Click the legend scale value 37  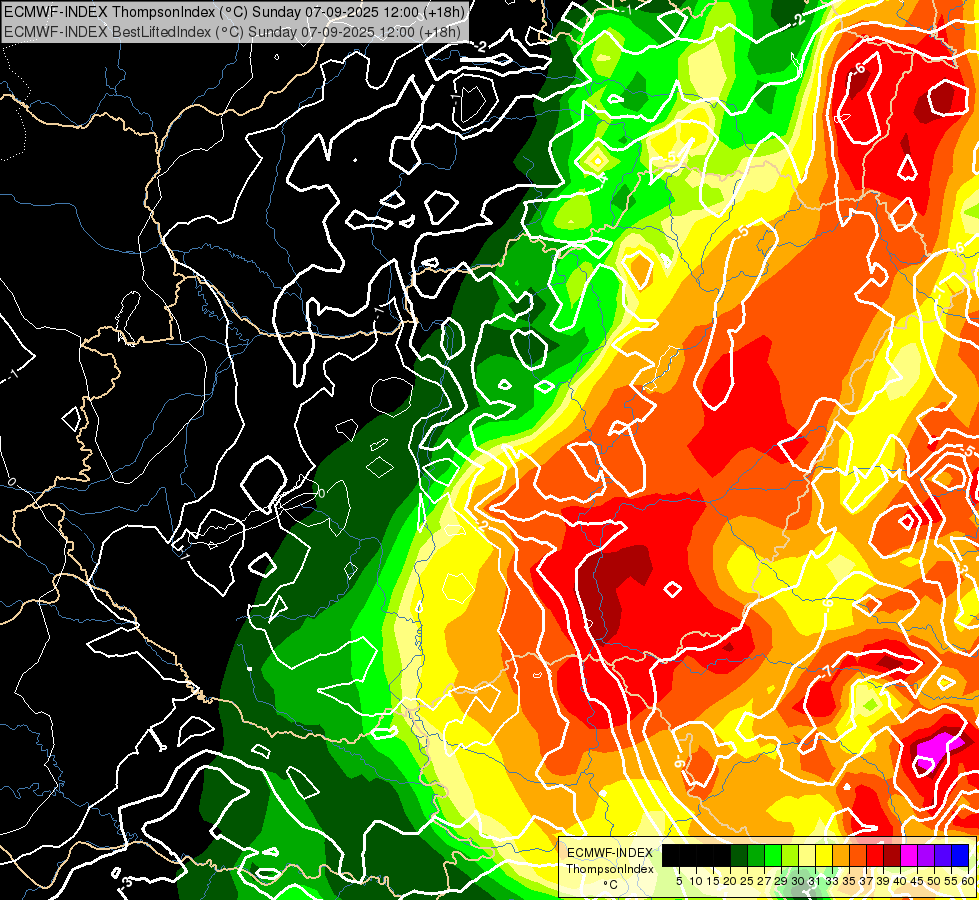pyautogui.click(x=866, y=881)
